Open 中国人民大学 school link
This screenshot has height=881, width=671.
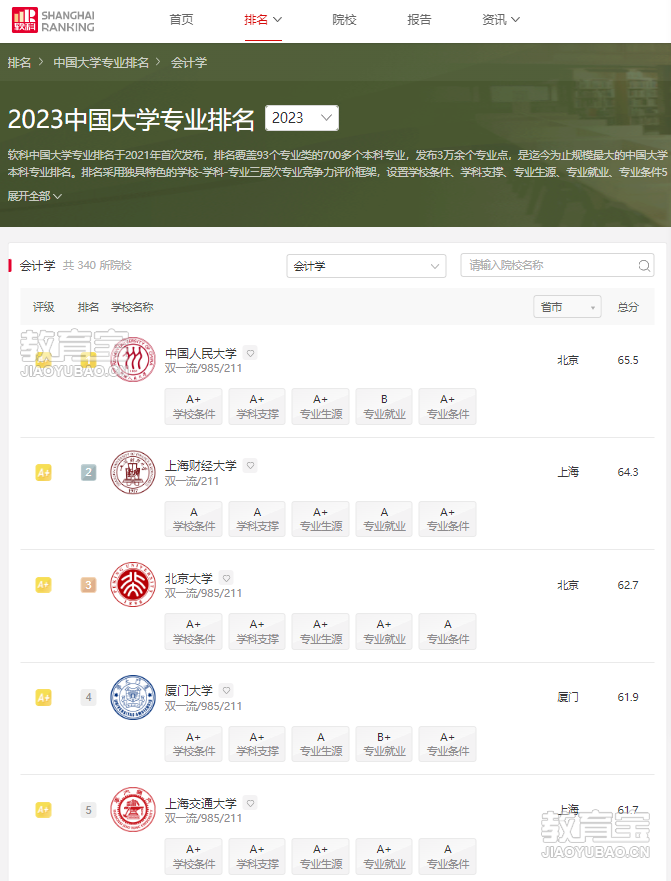coord(201,353)
